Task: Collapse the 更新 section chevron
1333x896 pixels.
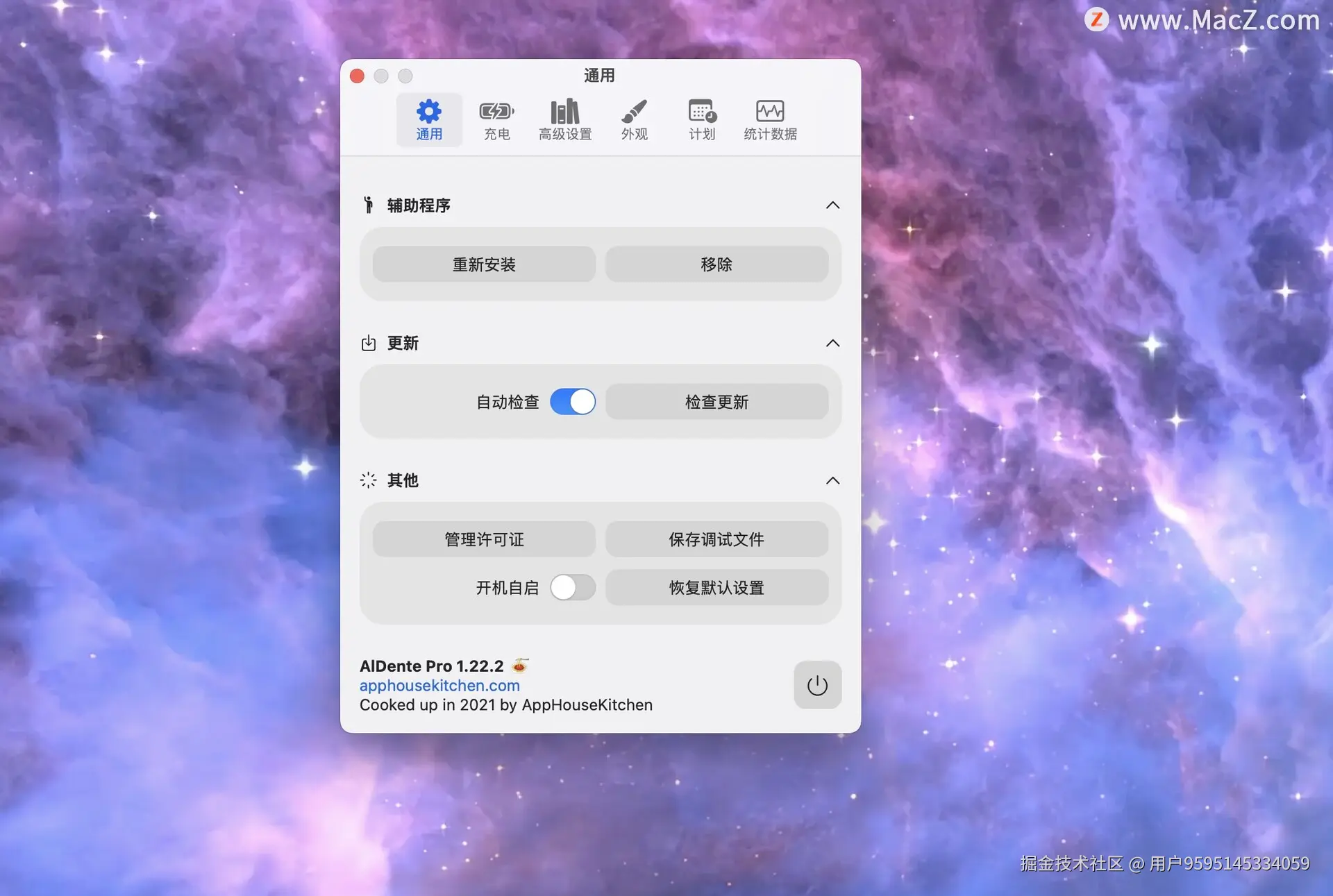Action: point(832,344)
